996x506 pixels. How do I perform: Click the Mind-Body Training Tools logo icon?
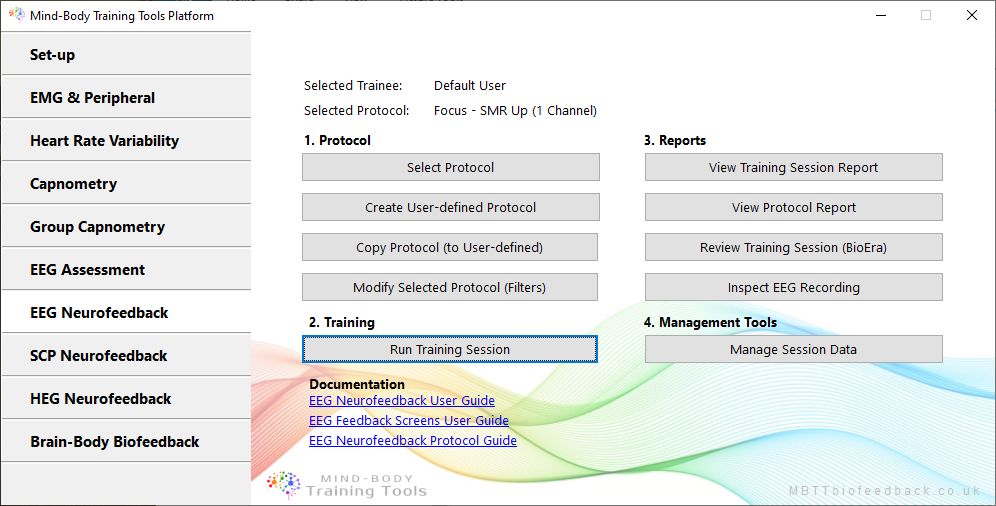(x=284, y=485)
